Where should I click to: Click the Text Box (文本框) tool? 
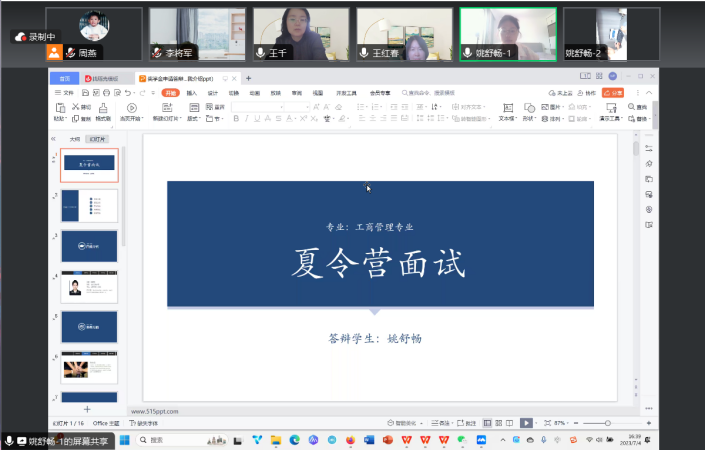[x=506, y=108]
